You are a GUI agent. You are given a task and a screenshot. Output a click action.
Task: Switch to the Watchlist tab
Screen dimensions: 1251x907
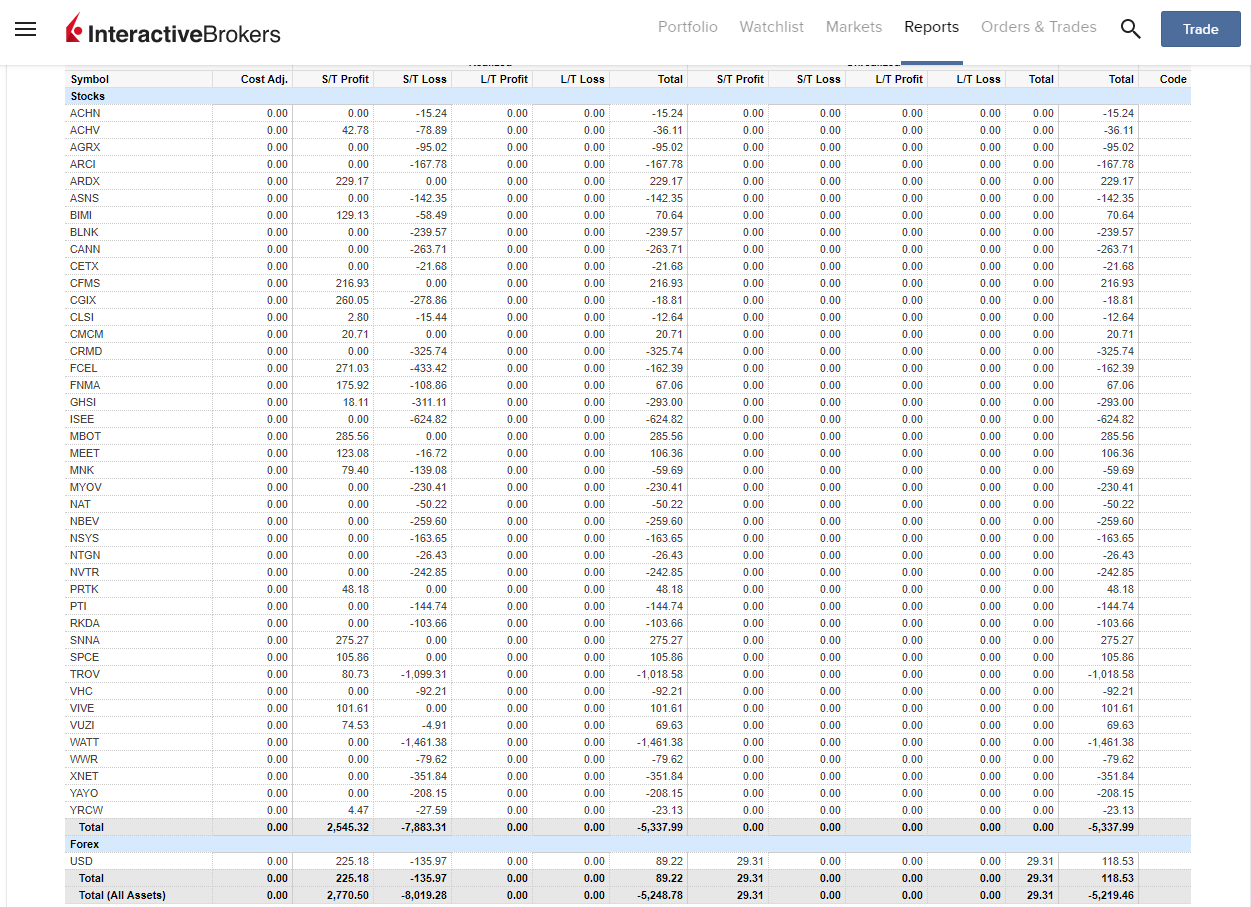(771, 27)
